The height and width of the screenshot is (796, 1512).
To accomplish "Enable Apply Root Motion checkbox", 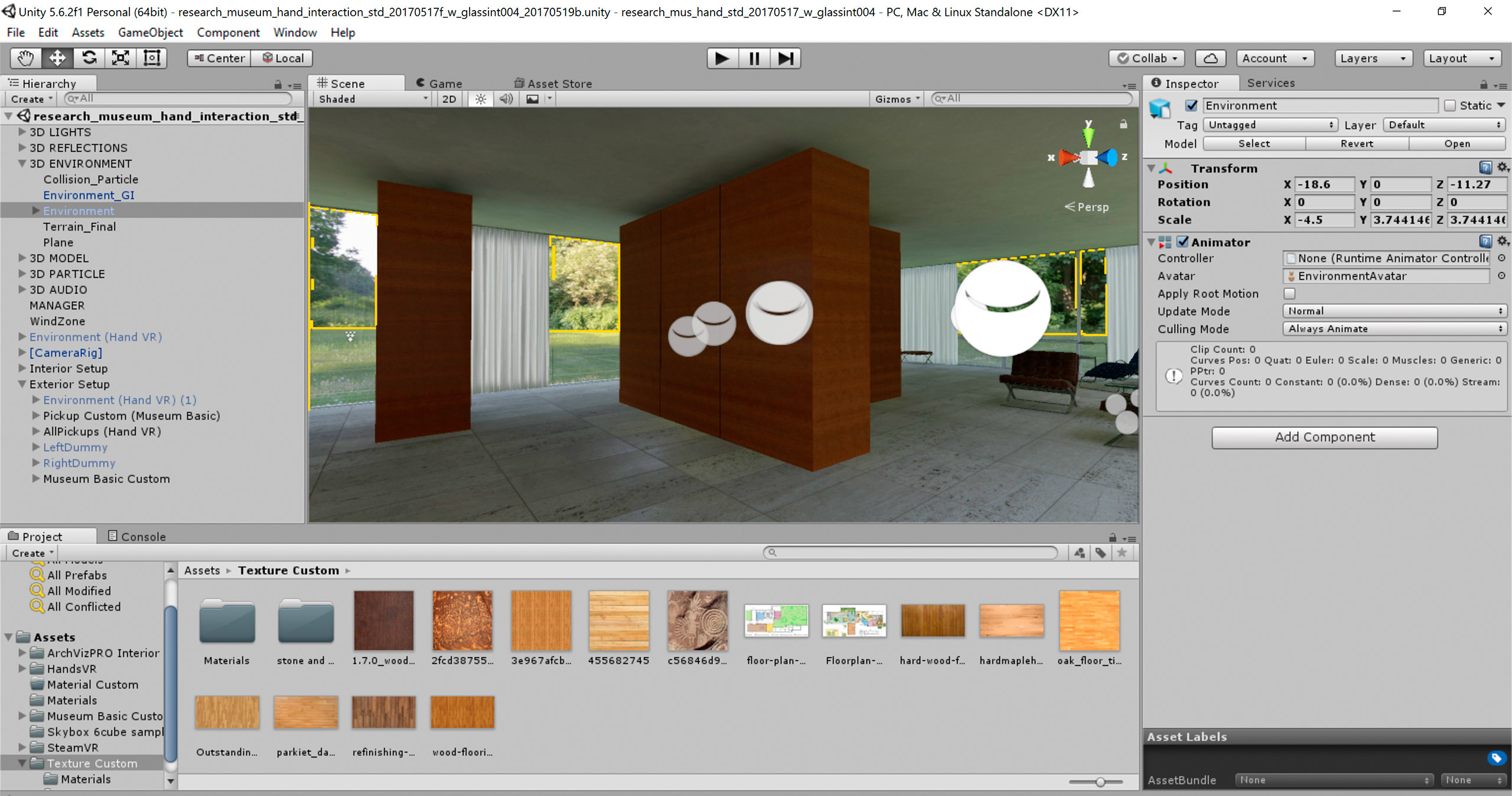I will (x=1289, y=294).
